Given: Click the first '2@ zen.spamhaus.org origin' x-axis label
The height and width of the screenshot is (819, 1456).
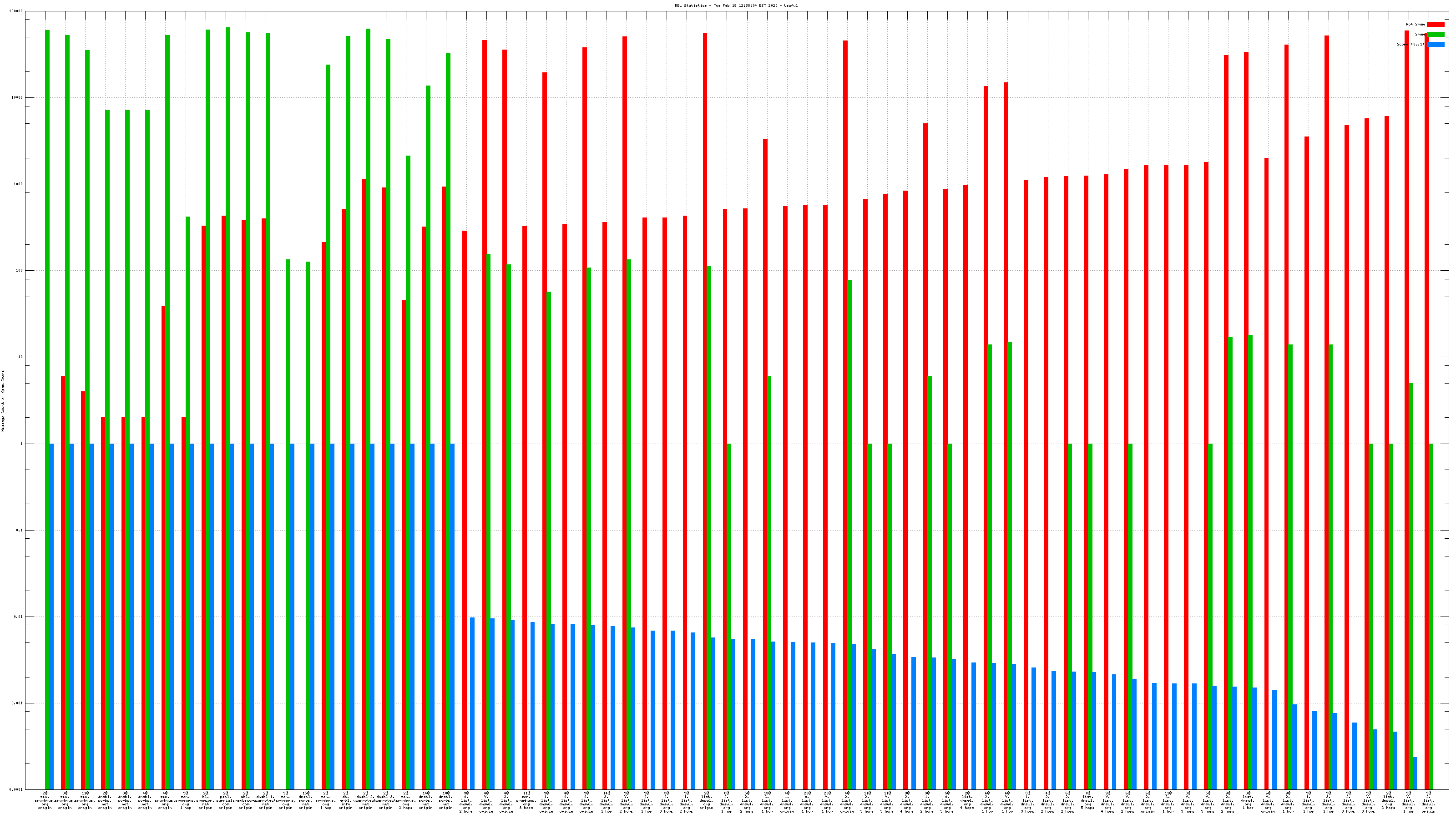Looking at the screenshot, I should 45,800.
